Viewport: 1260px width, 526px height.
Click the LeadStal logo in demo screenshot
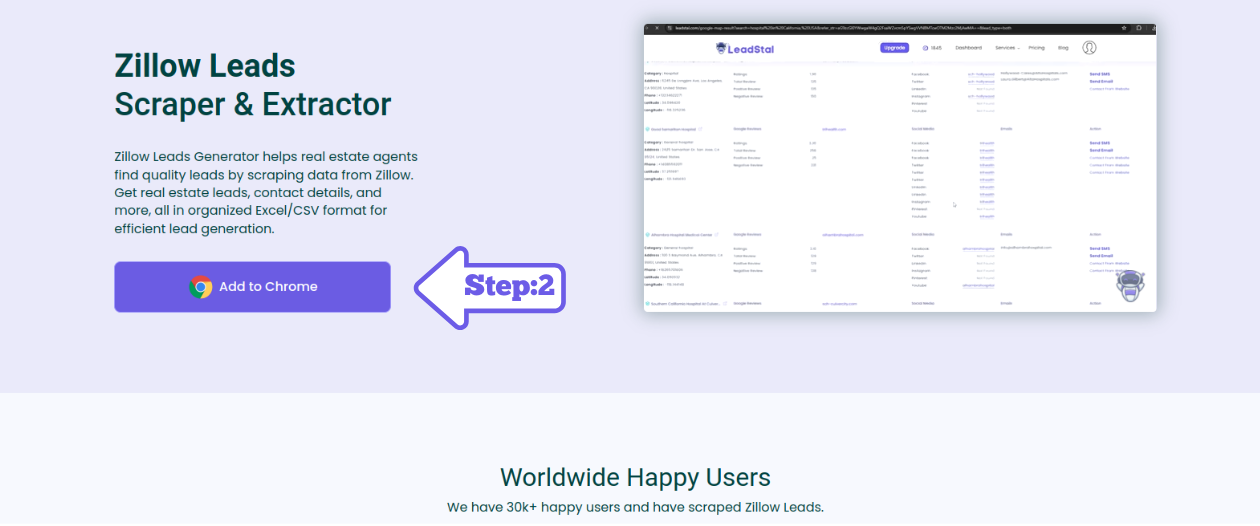click(x=745, y=48)
